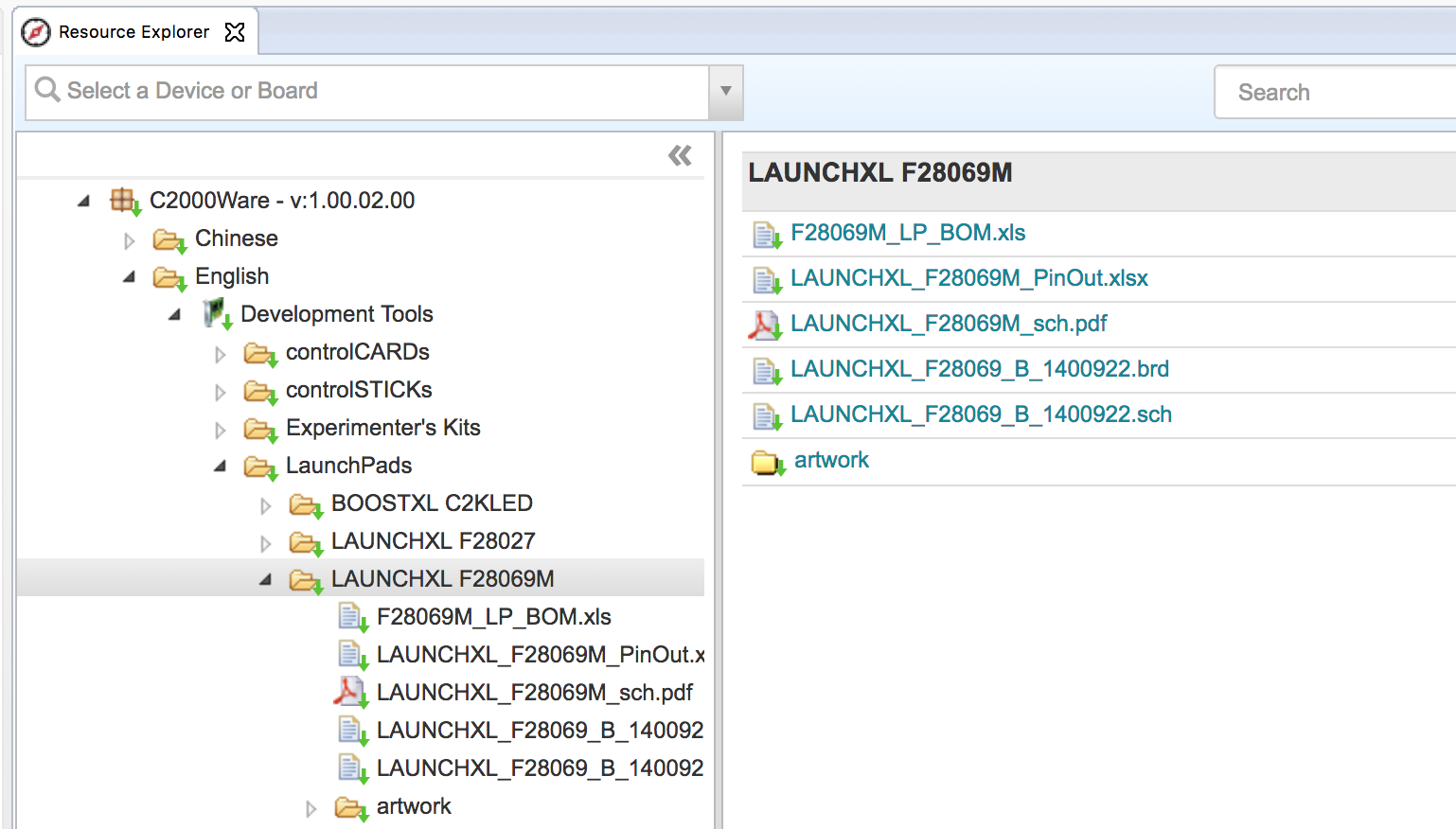The width and height of the screenshot is (1456, 829).
Task: Open the device or board dropdown arrow
Action: [726, 92]
